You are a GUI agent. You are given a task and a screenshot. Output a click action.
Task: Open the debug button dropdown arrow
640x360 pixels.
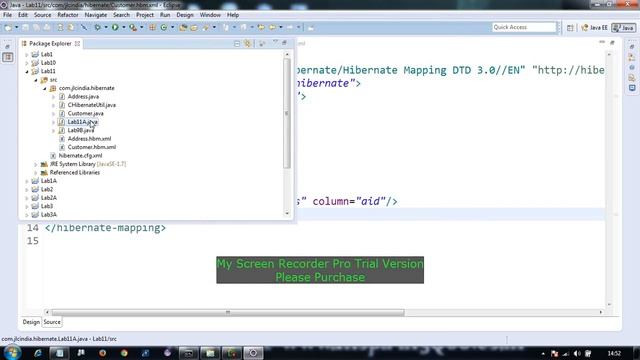(106, 27)
